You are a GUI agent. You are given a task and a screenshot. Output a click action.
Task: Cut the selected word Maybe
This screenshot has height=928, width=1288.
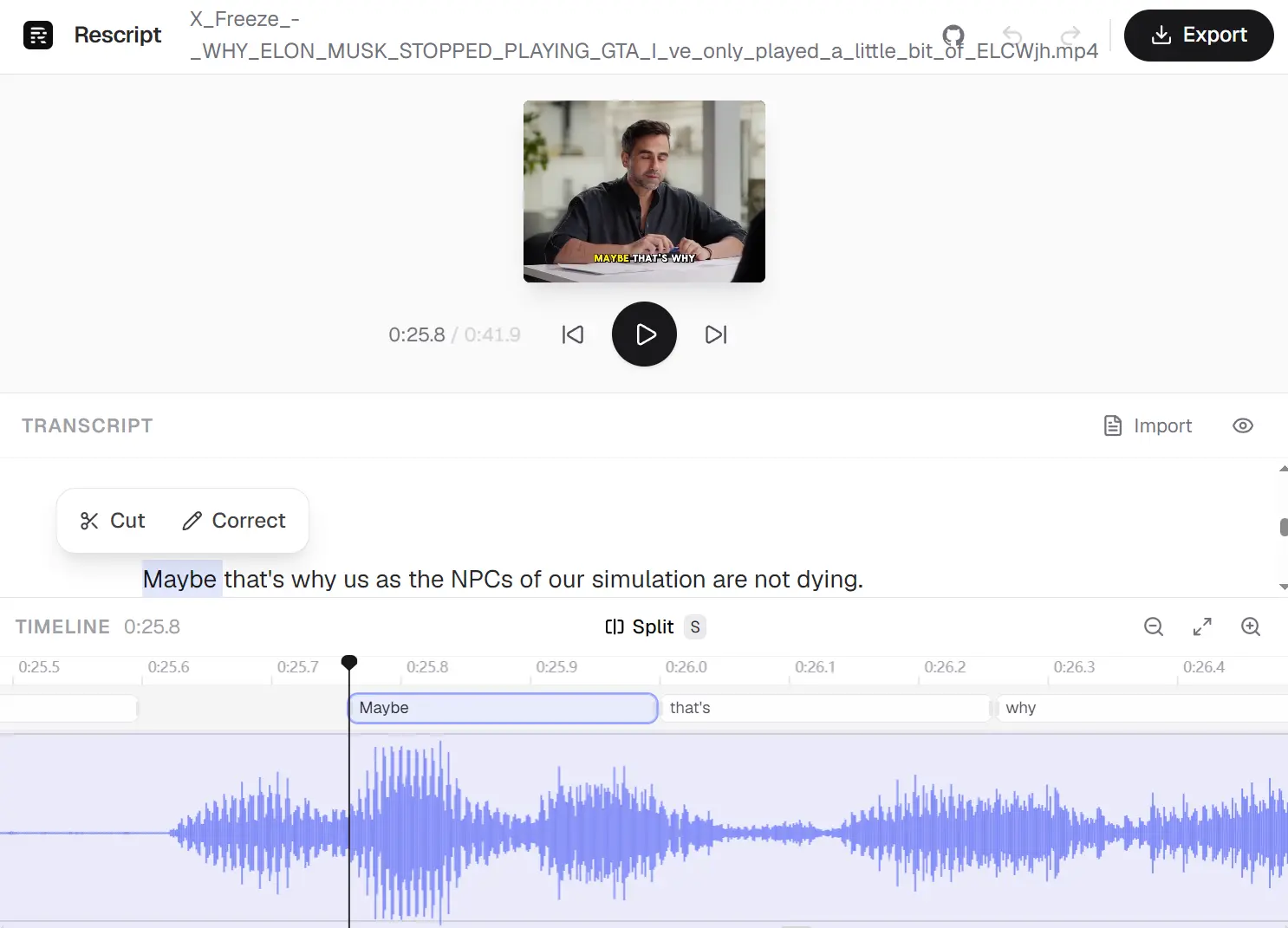pyautogui.click(x=113, y=521)
